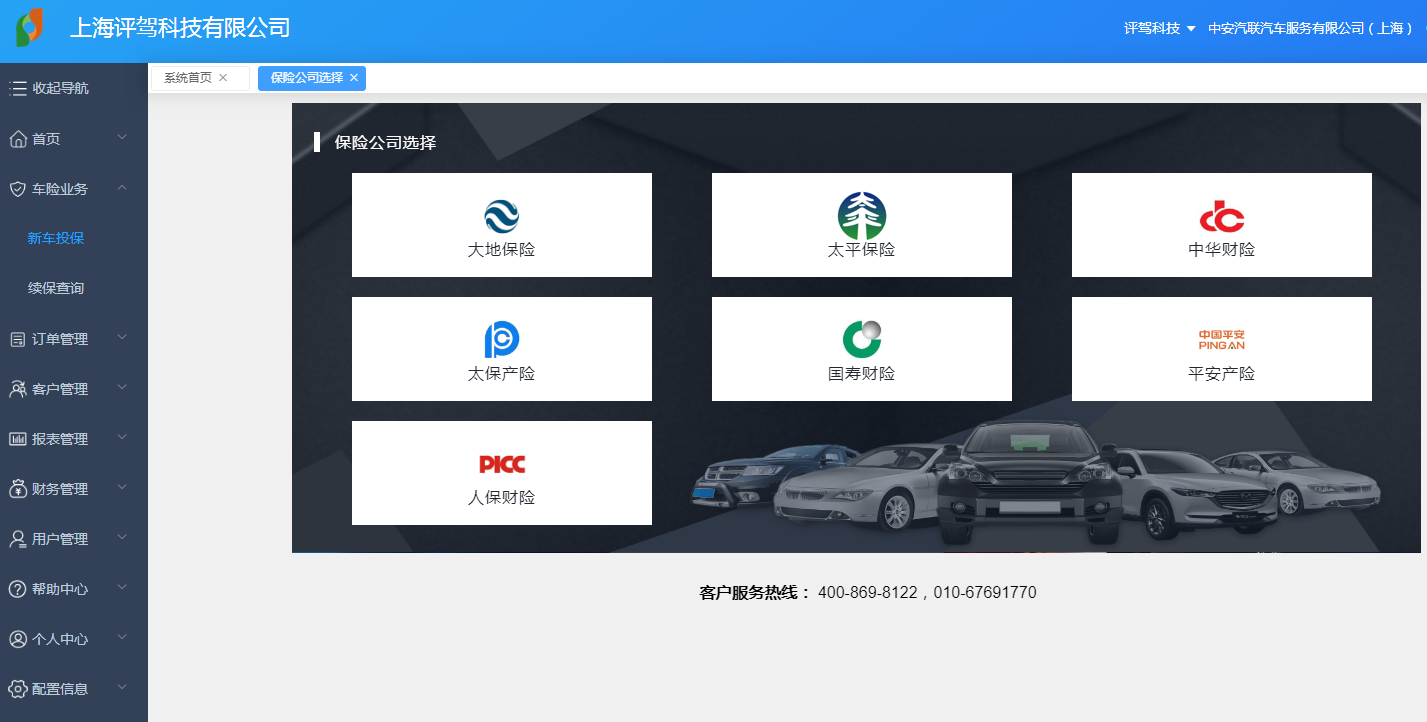
Task: Click the 配置信息 label in the sidebar
Action: click(60, 689)
